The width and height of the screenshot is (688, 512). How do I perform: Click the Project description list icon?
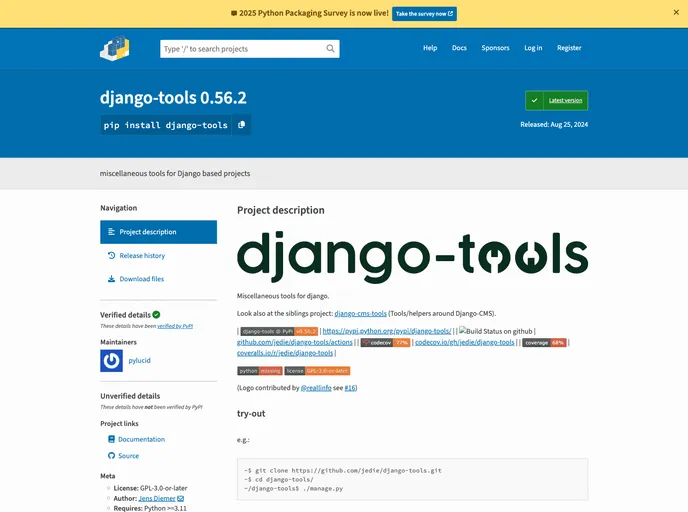[111, 232]
